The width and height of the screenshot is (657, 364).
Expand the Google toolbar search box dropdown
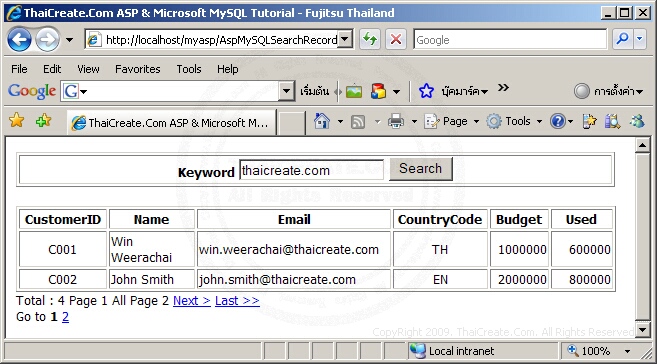(286, 90)
